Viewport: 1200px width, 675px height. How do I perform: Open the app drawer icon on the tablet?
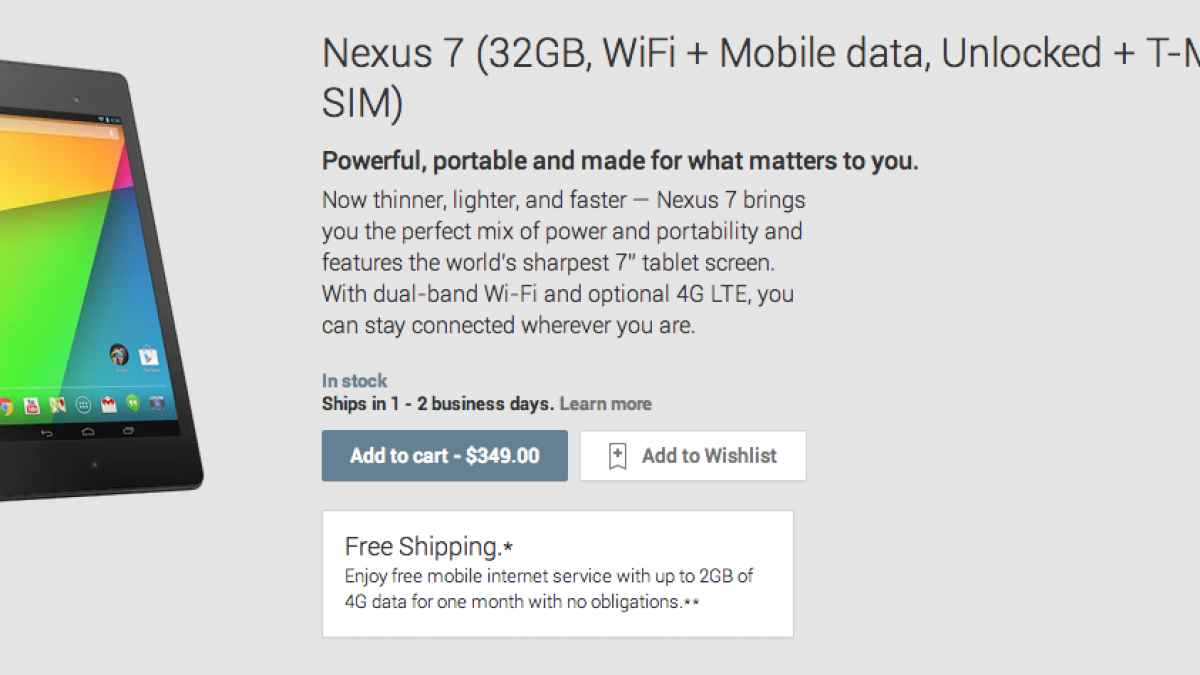tap(83, 405)
